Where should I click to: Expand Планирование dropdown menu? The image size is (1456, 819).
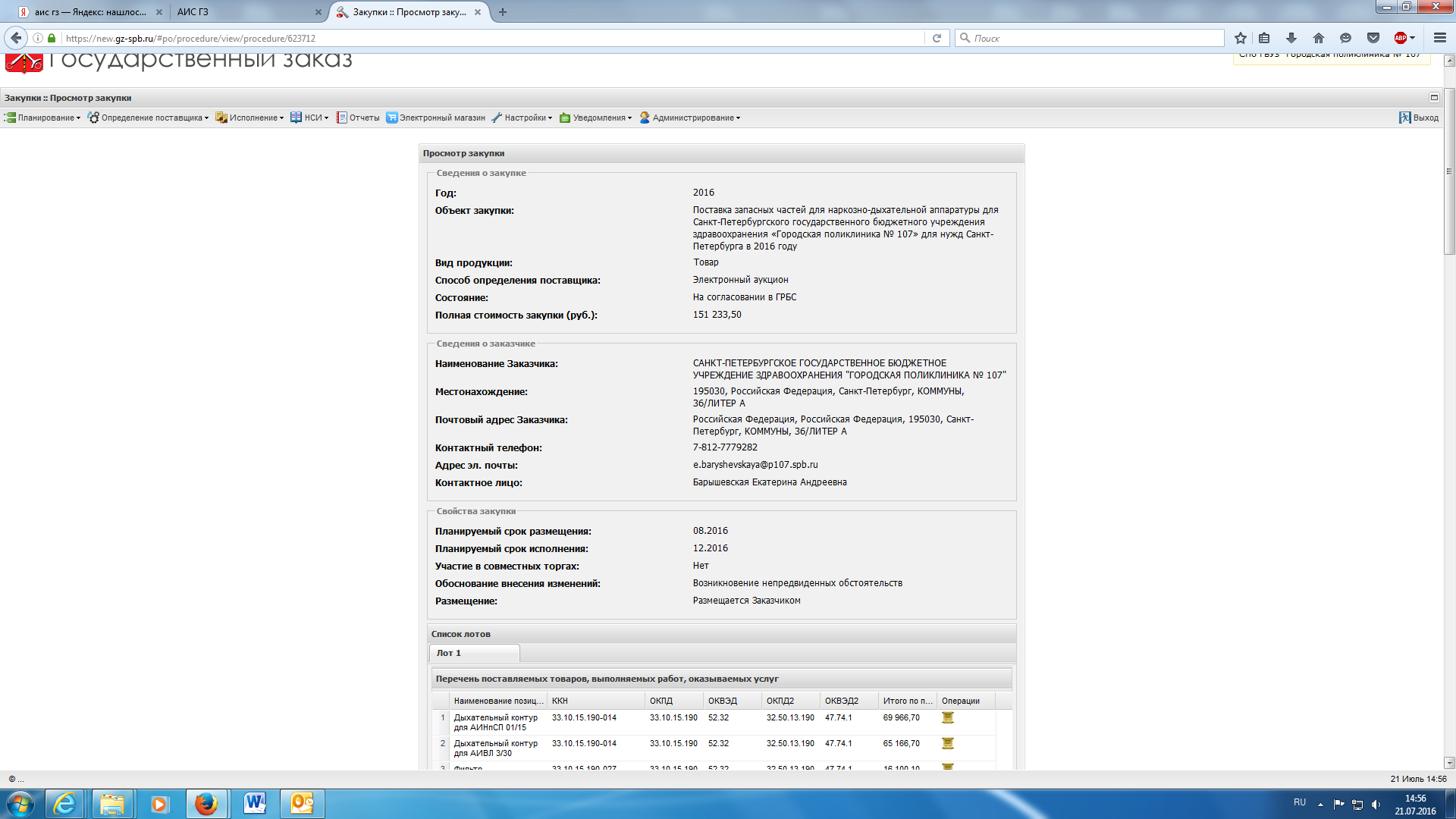coord(42,118)
